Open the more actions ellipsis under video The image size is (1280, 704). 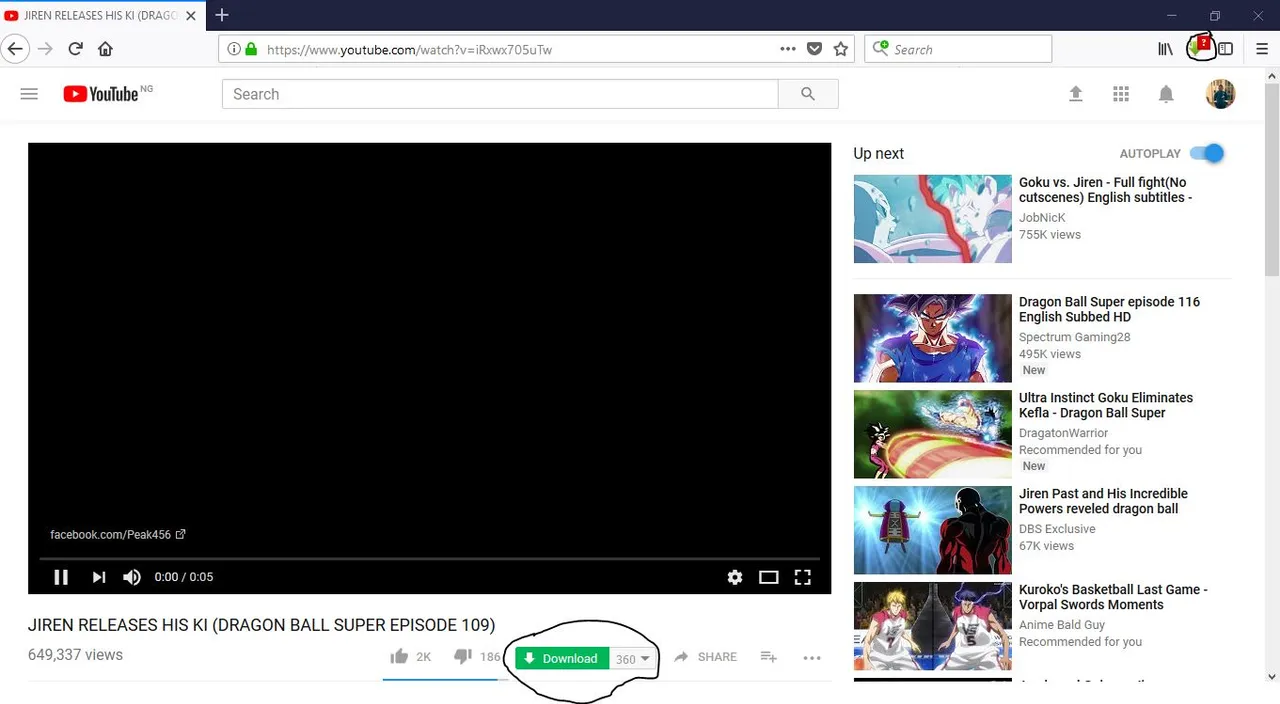812,657
